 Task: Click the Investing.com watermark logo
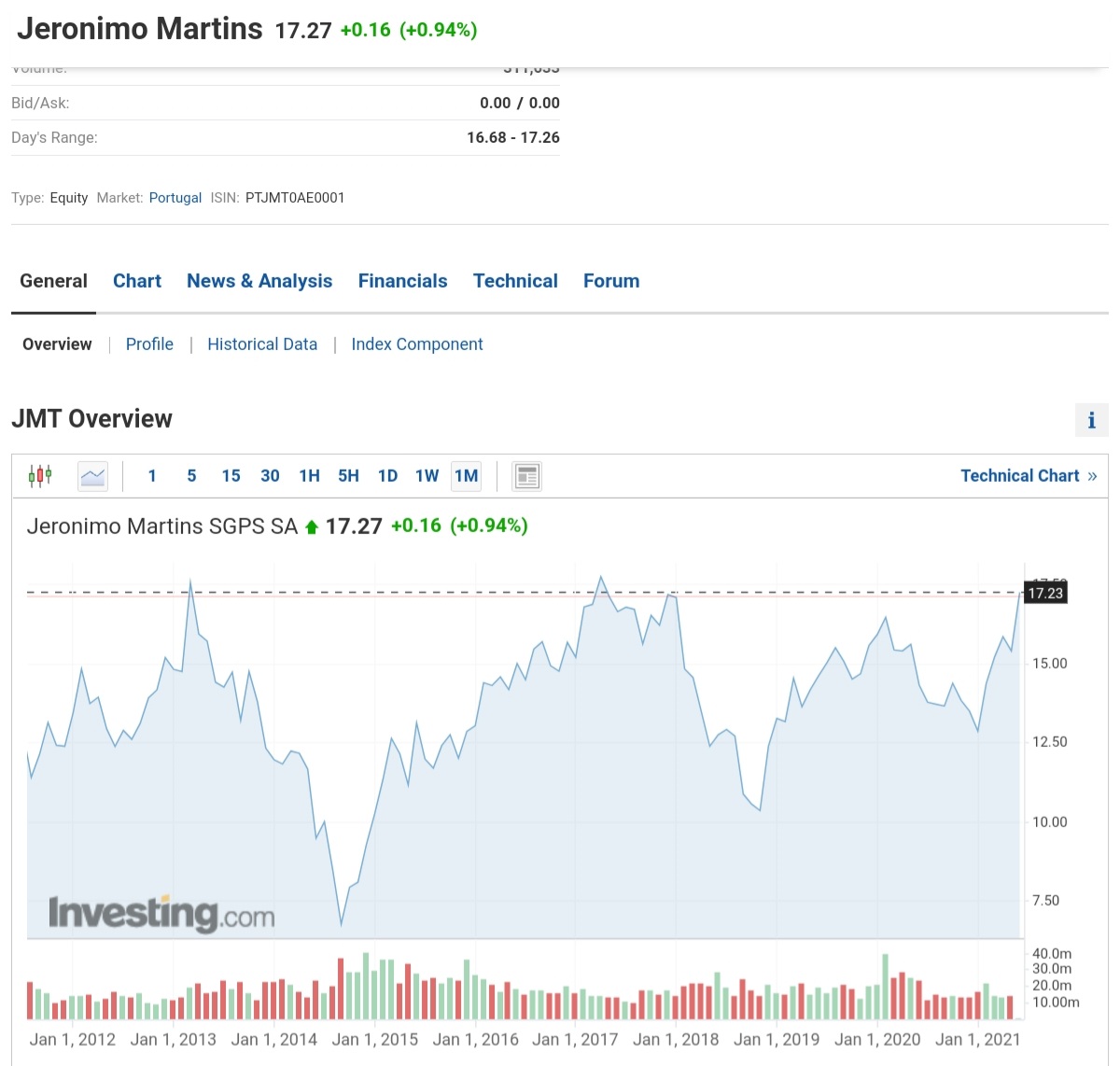point(161,913)
